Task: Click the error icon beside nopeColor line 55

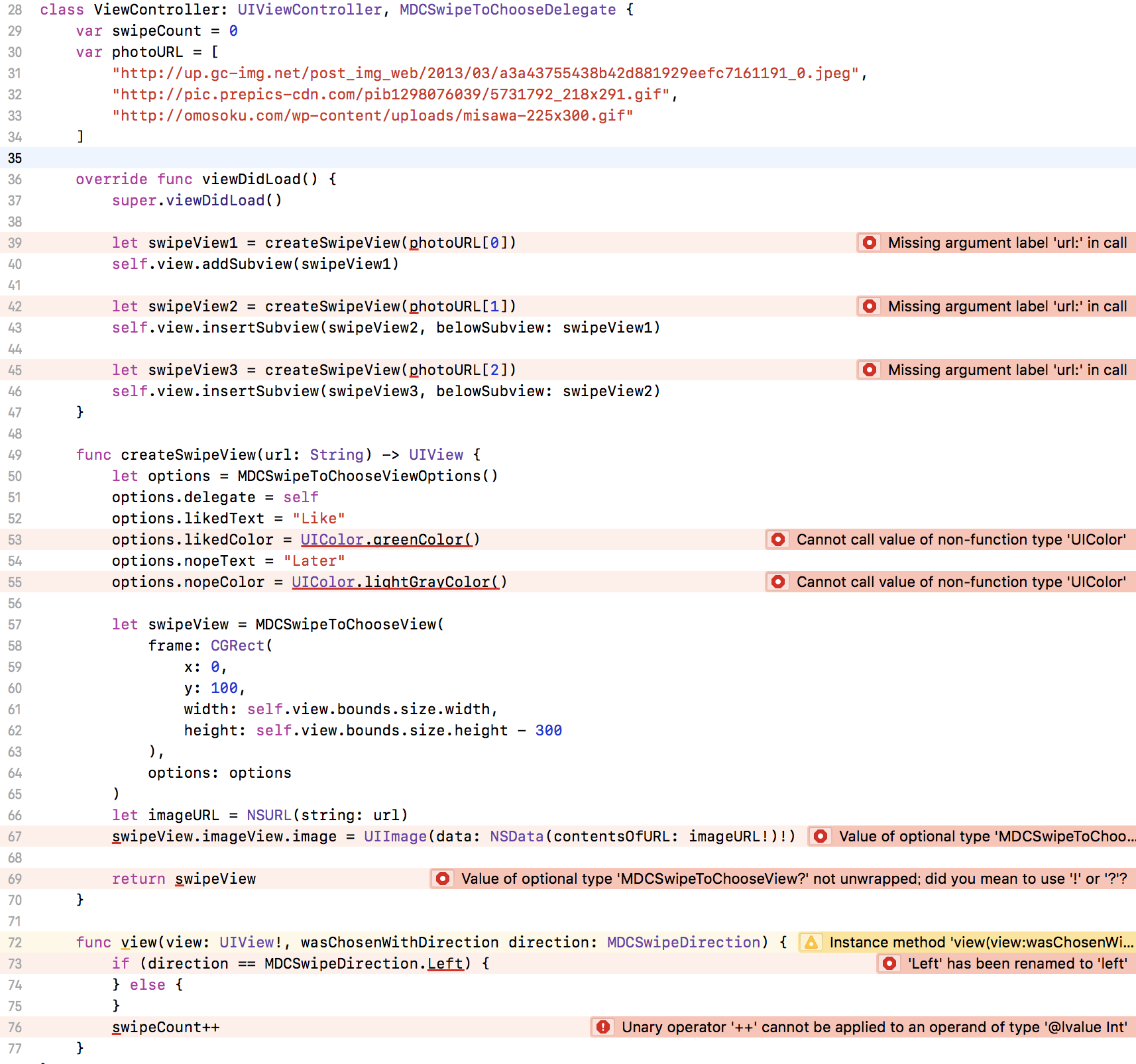Action: 777,582
